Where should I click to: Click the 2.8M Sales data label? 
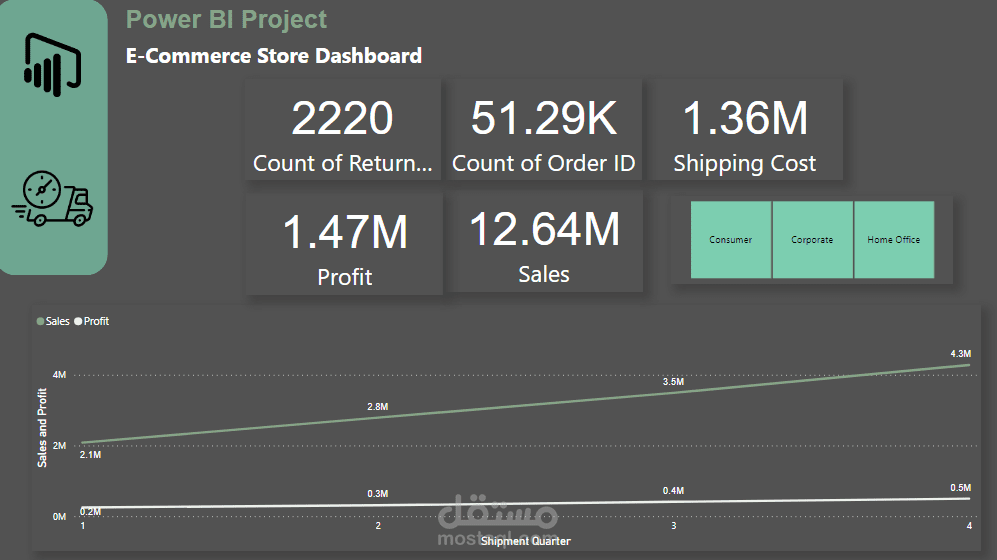click(378, 407)
